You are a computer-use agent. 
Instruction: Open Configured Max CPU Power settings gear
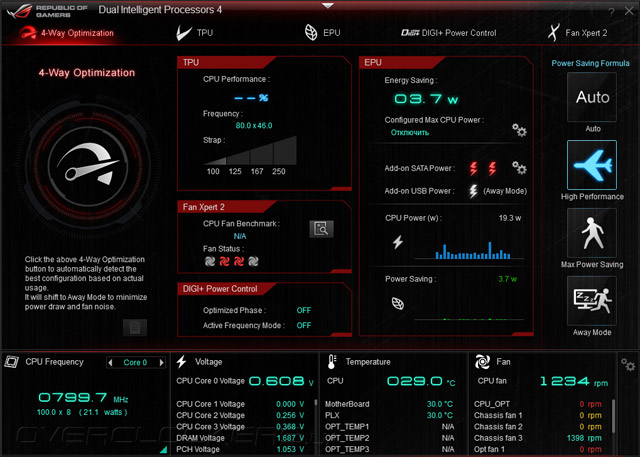click(519, 130)
